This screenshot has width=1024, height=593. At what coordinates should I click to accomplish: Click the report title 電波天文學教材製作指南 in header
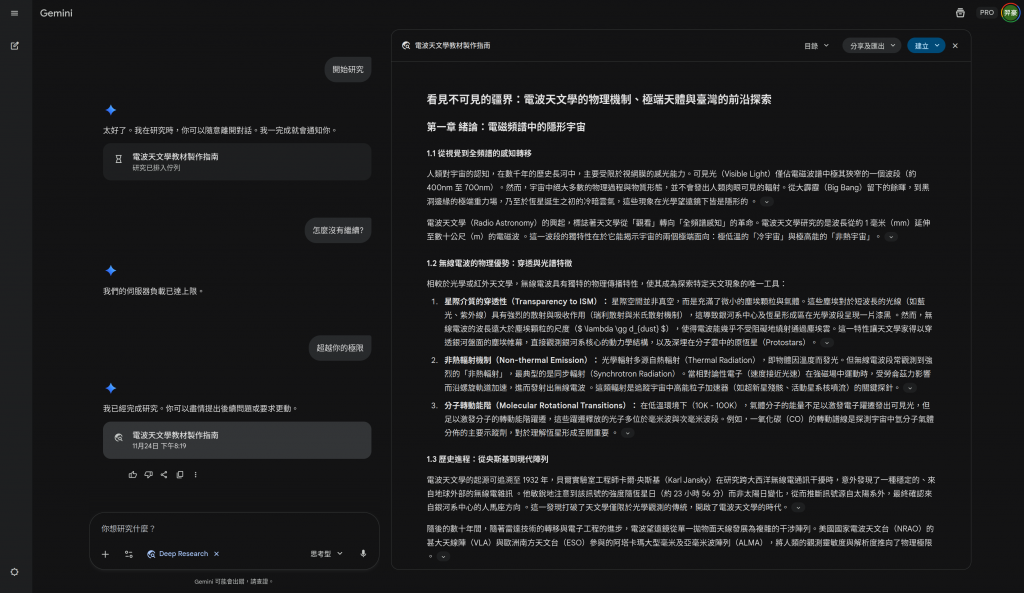453,46
